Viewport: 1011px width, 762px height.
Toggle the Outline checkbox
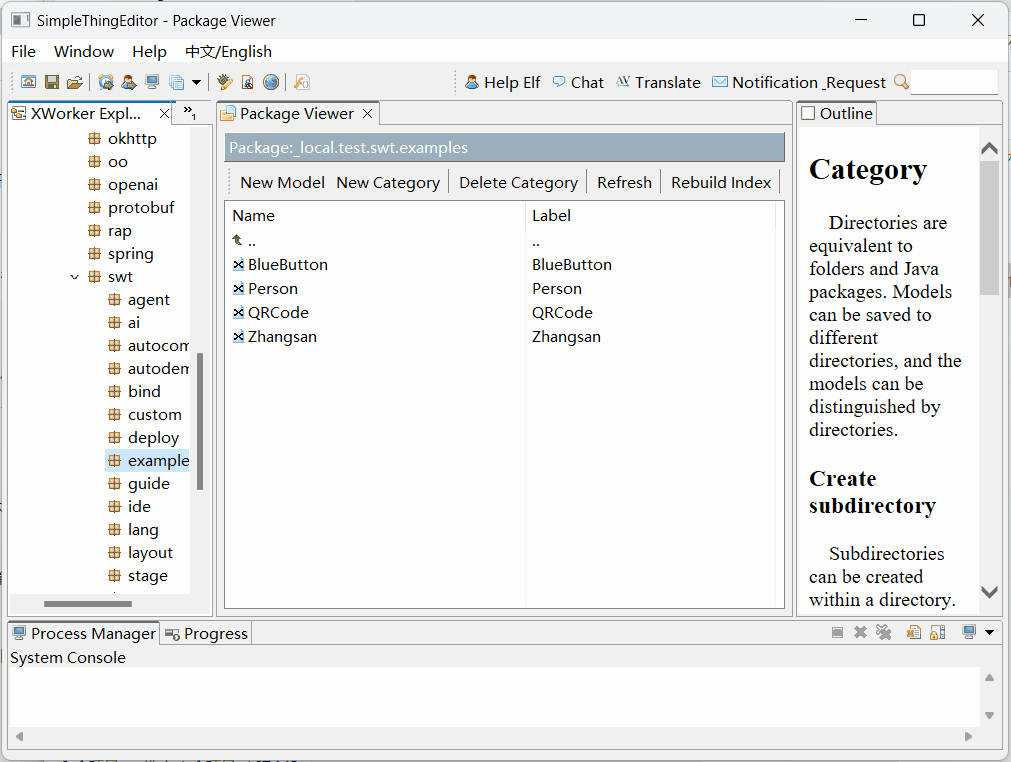click(808, 114)
